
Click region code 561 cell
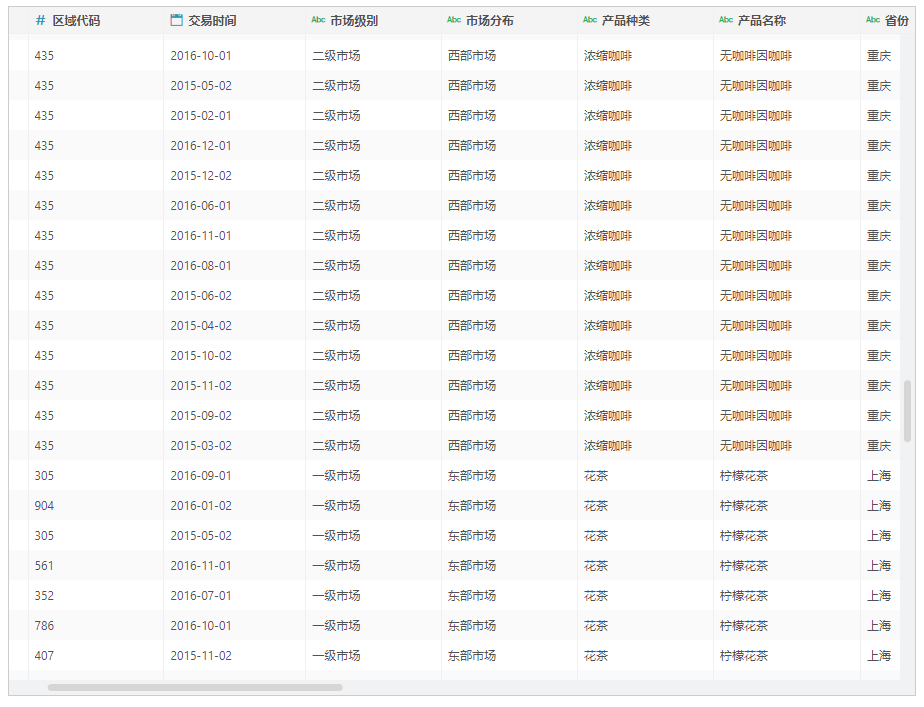tap(44, 566)
